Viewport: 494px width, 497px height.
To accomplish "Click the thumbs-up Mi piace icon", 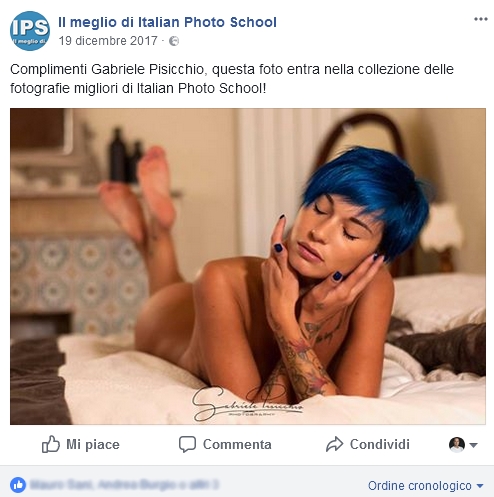I will pos(51,444).
